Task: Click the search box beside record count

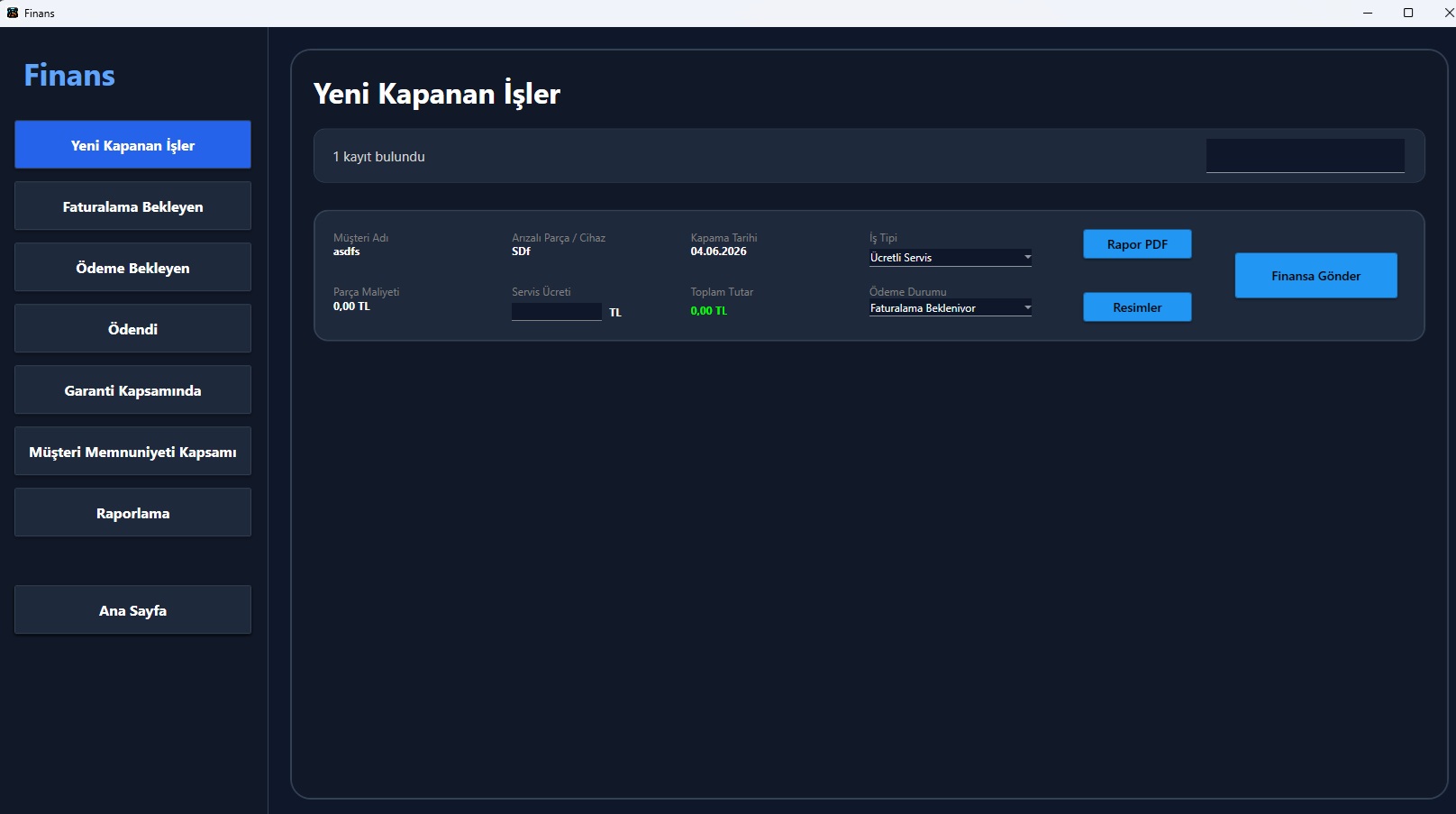Action: point(1305,156)
